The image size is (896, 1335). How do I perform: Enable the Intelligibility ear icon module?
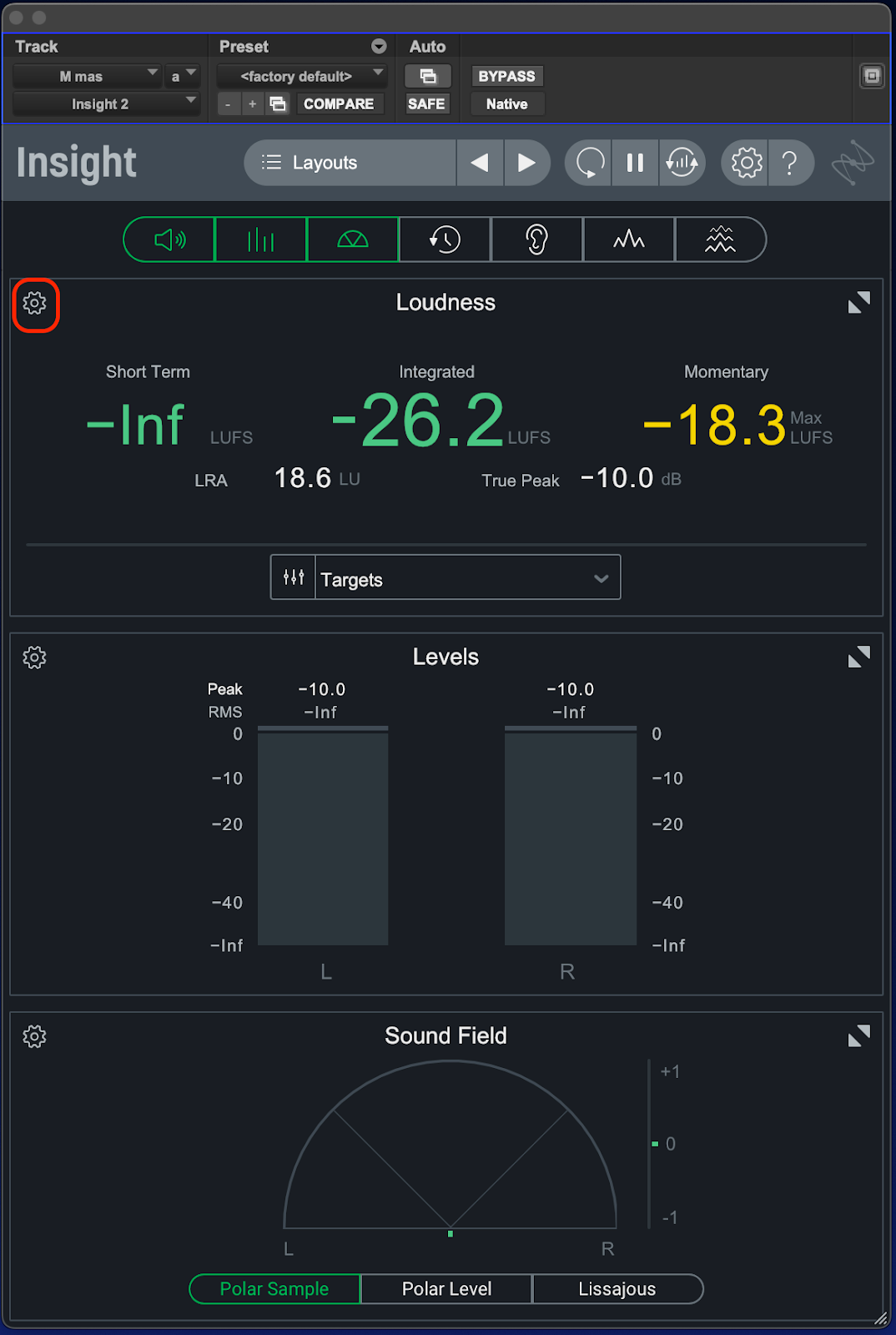point(536,240)
